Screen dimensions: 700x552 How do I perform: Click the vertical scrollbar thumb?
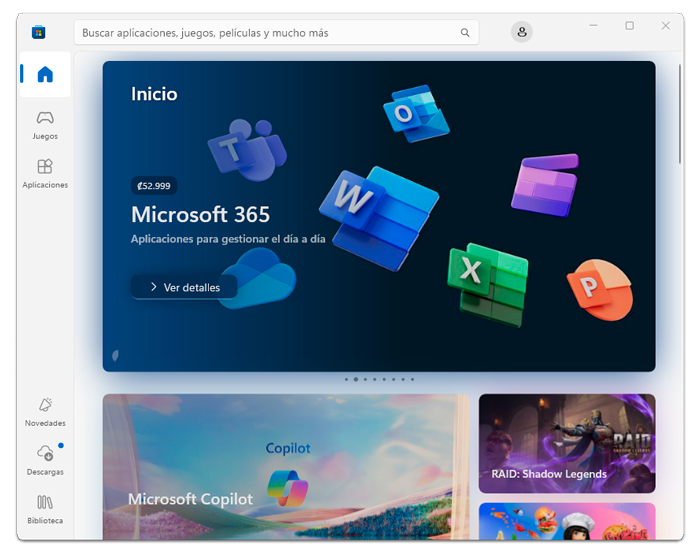point(679,114)
